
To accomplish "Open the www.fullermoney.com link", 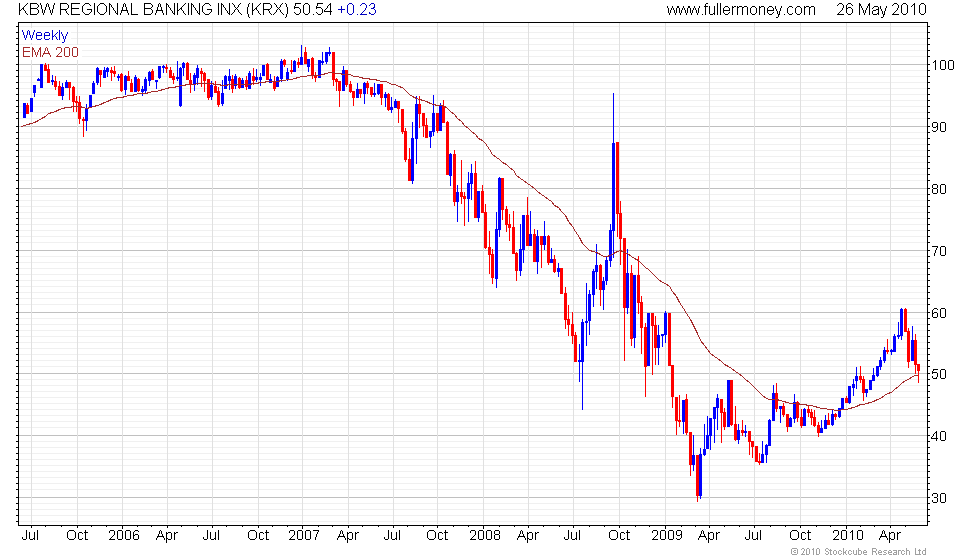I will click(741, 10).
